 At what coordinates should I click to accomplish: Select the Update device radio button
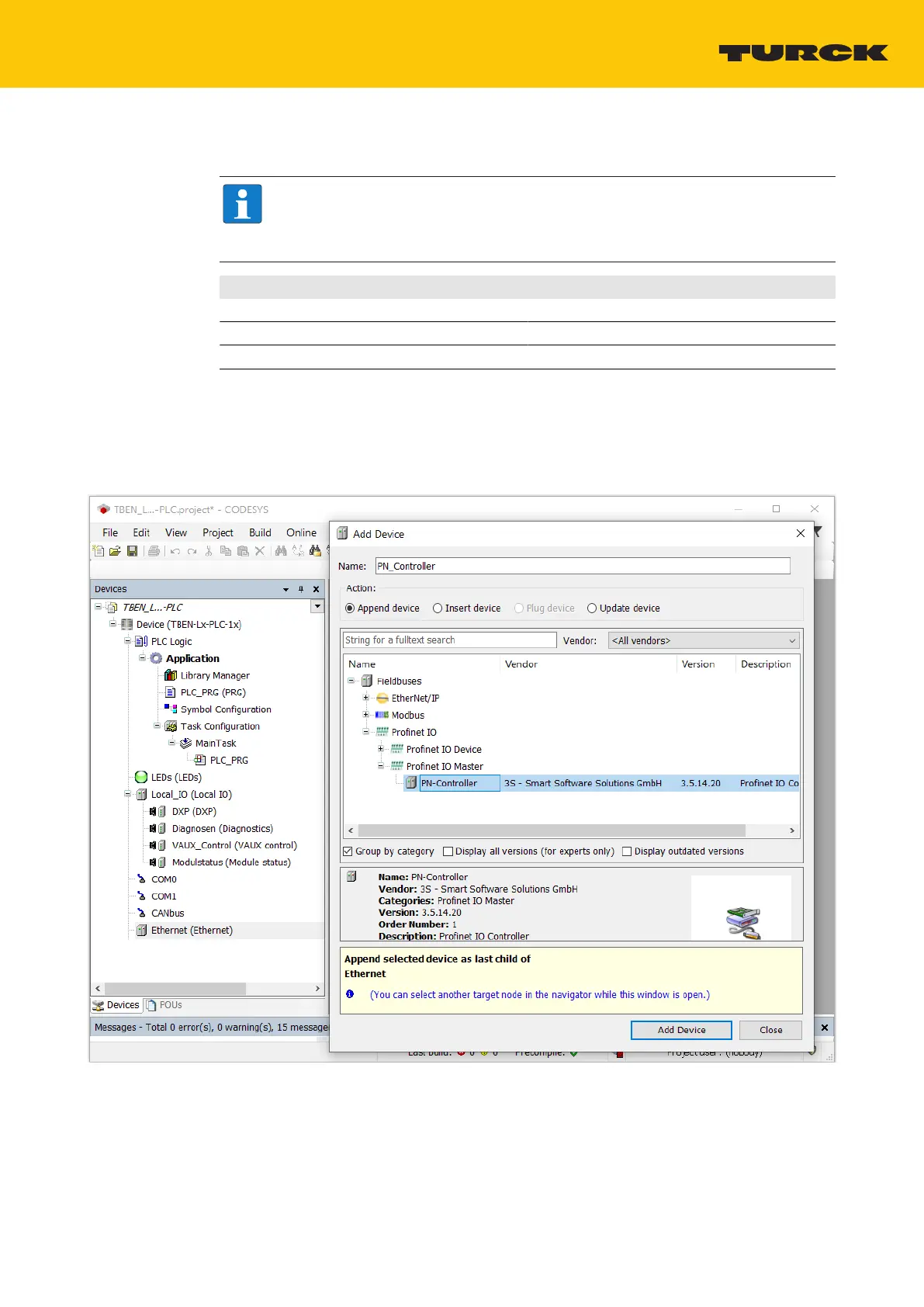click(592, 608)
